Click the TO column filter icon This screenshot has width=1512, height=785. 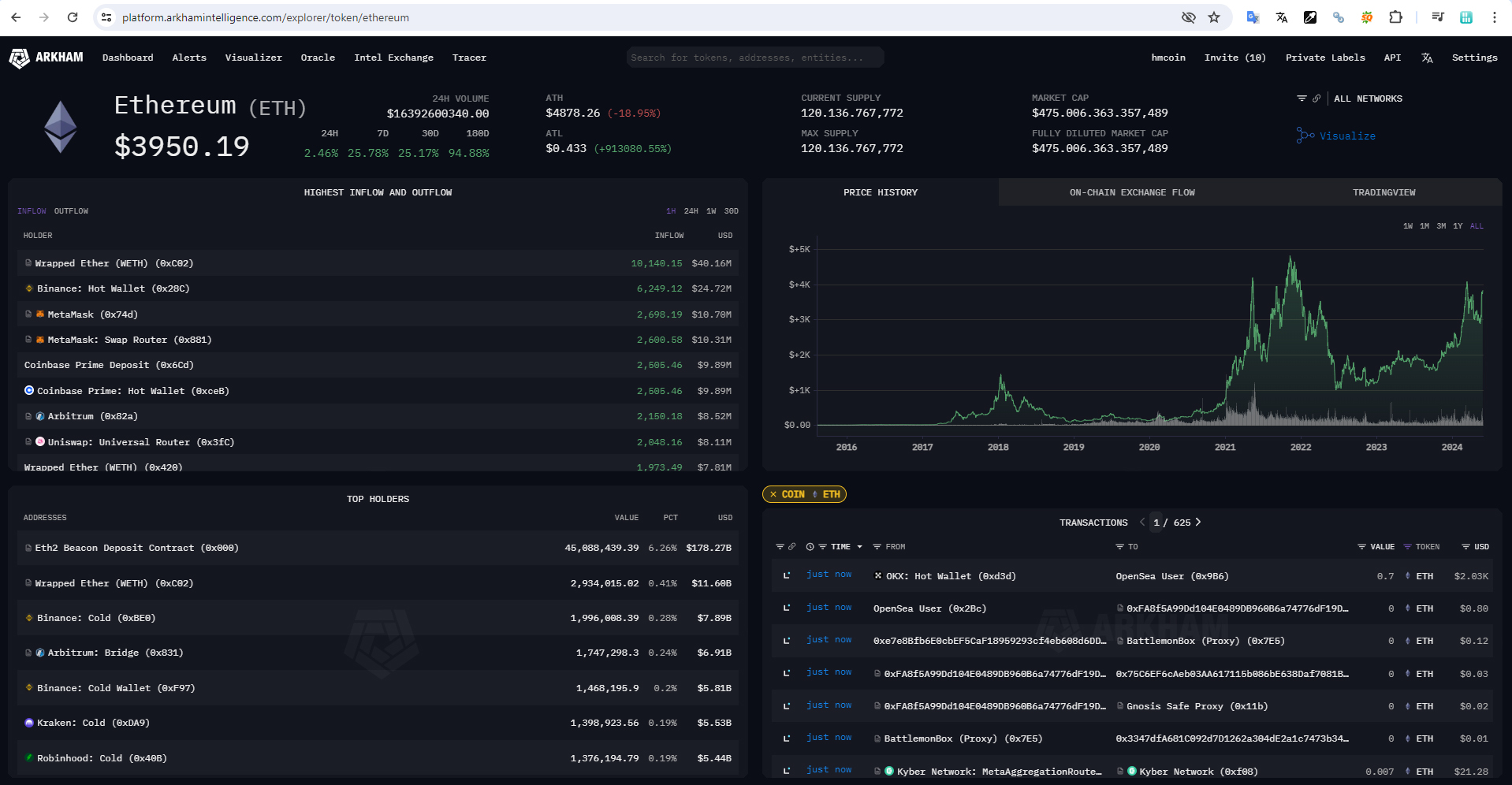[x=1119, y=547]
